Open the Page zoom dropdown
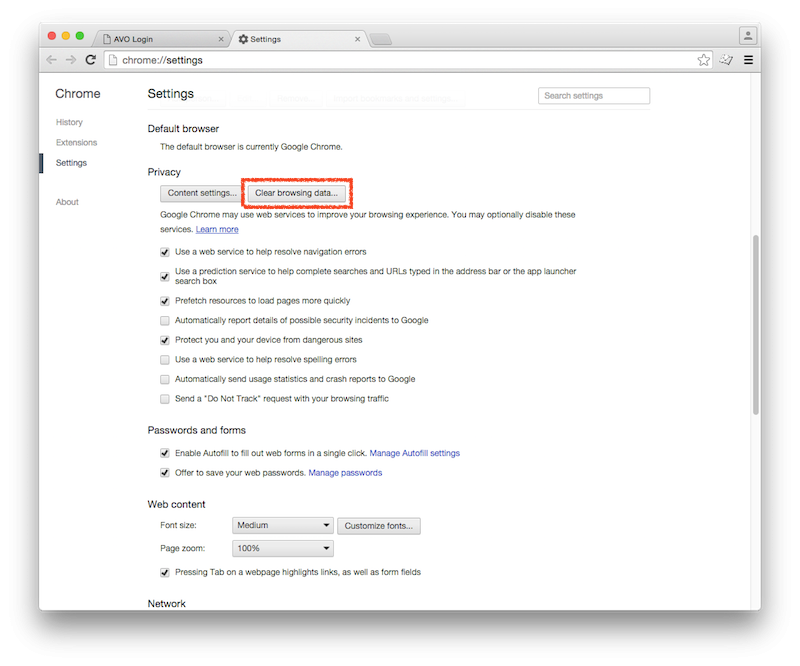 (282, 548)
